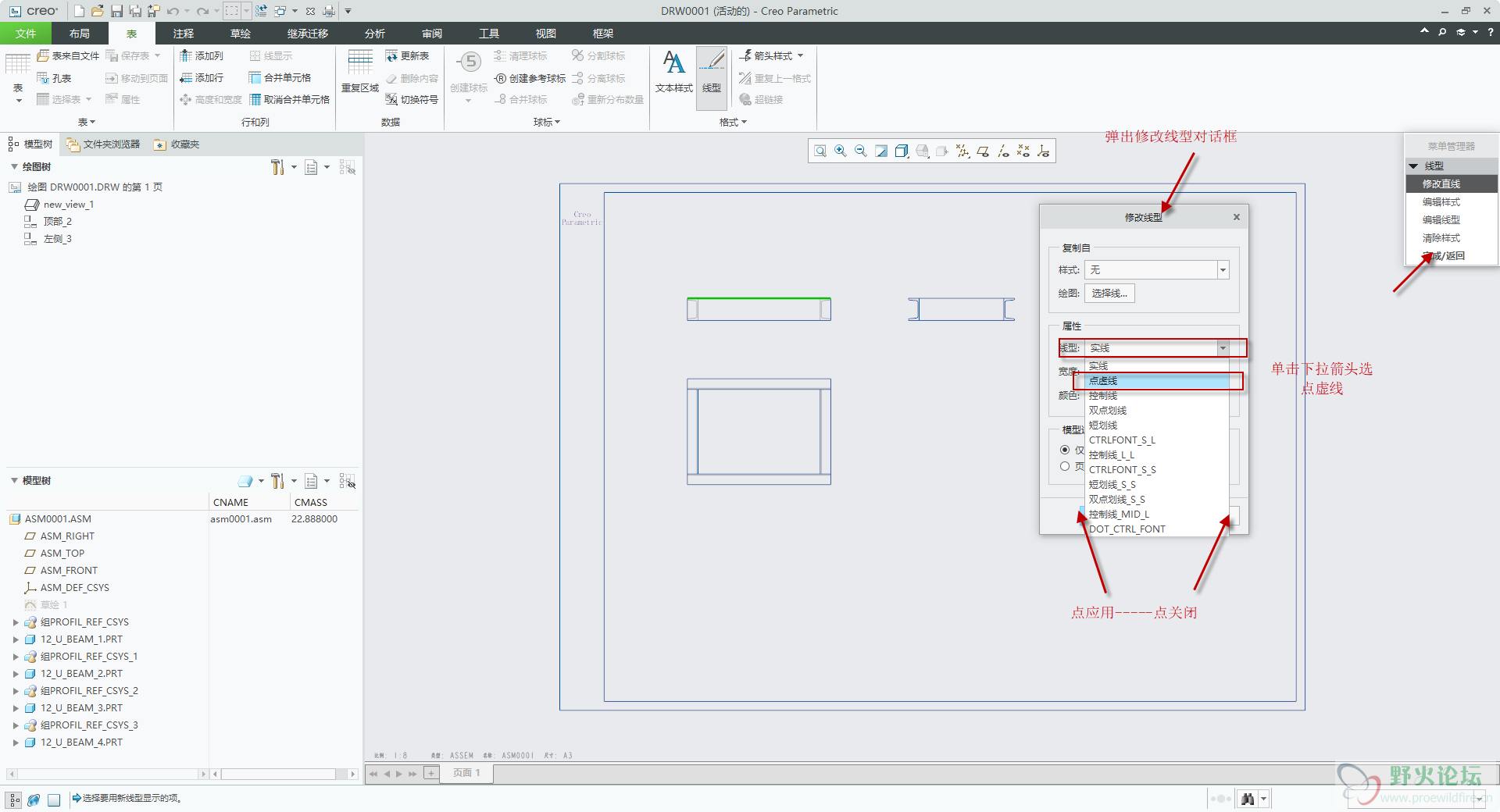1500x812 pixels.
Task: Create a new file from quick access toolbar
Action: [x=79, y=11]
